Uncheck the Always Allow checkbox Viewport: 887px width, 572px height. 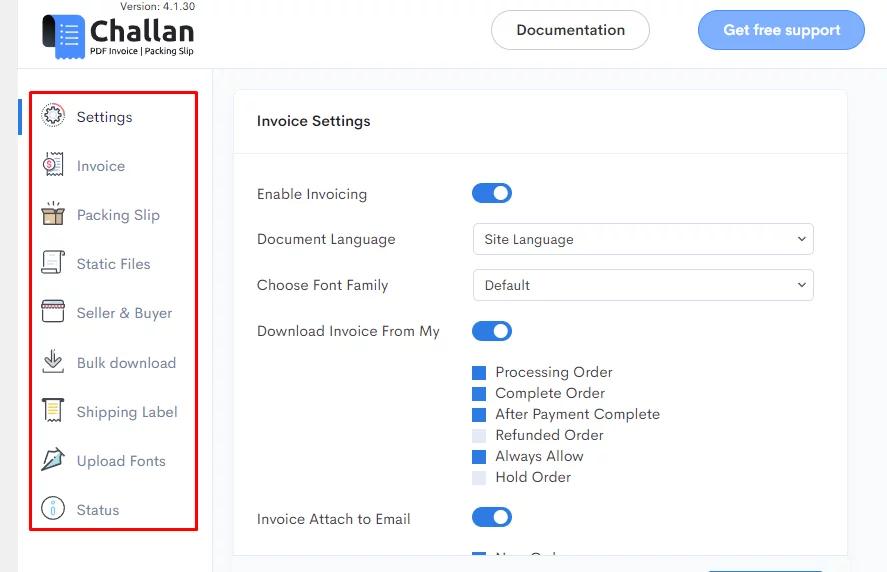point(479,457)
